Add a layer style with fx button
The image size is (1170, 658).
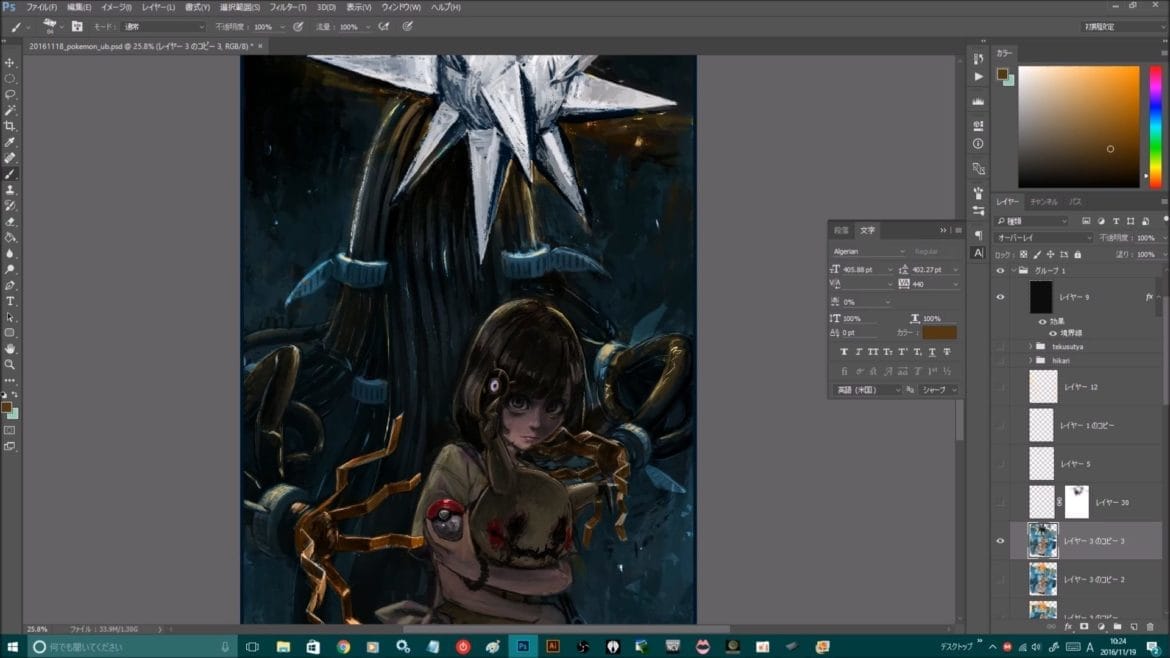point(1068,627)
